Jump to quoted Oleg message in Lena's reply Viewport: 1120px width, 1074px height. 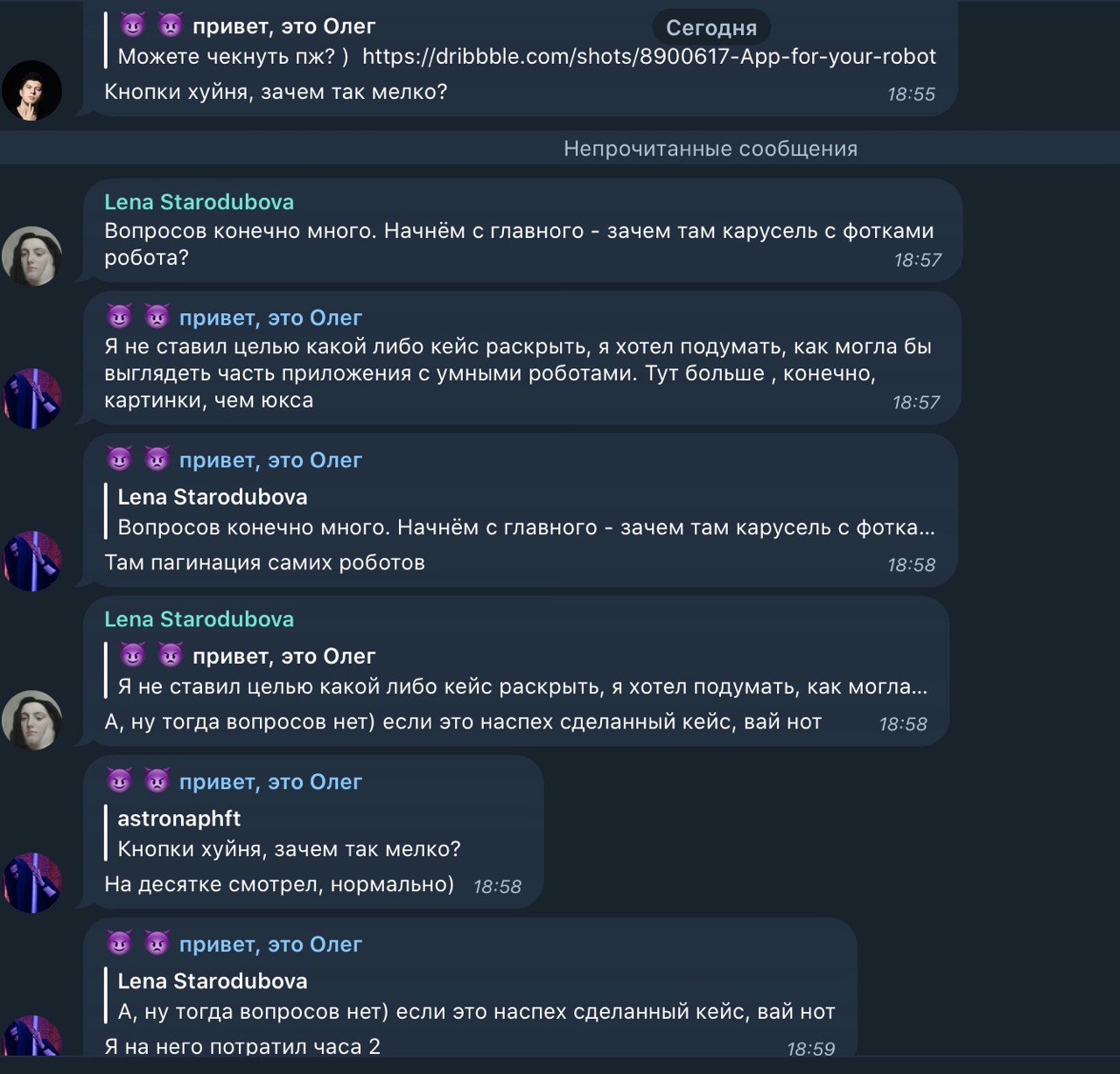point(521,672)
